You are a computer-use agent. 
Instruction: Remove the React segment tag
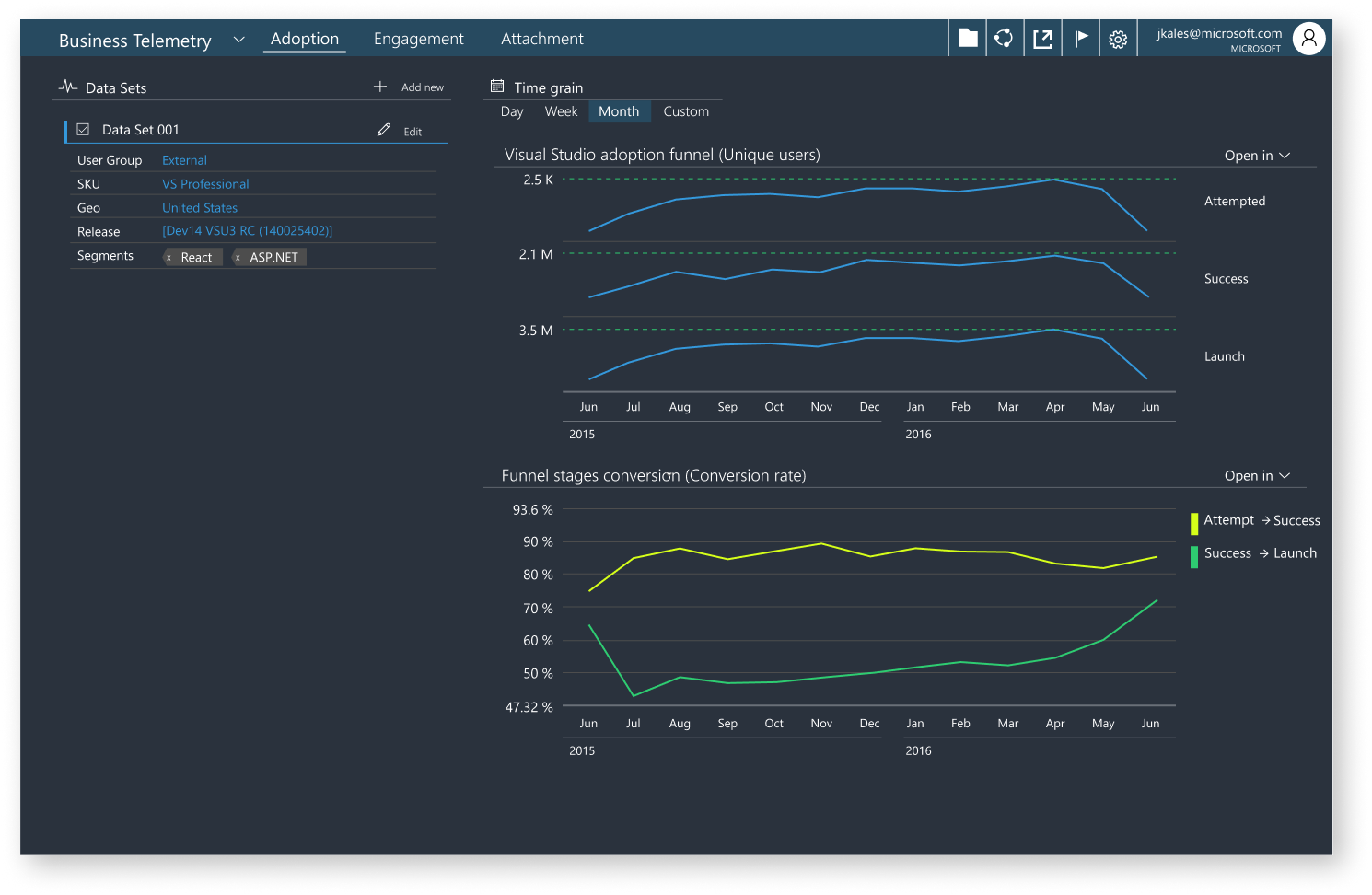coord(169,258)
